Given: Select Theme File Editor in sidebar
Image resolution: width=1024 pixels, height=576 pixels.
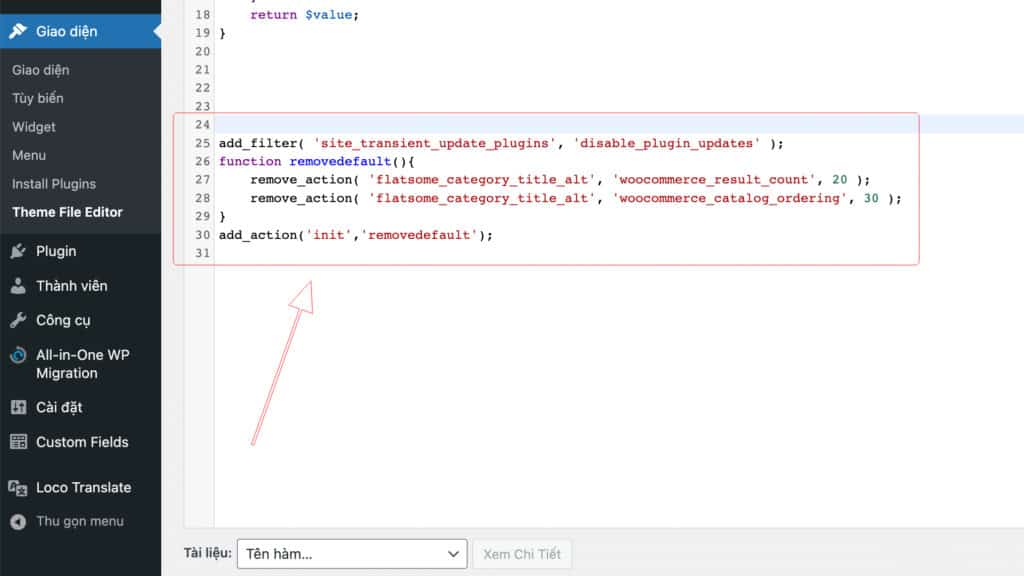Looking at the screenshot, I should tap(67, 212).
